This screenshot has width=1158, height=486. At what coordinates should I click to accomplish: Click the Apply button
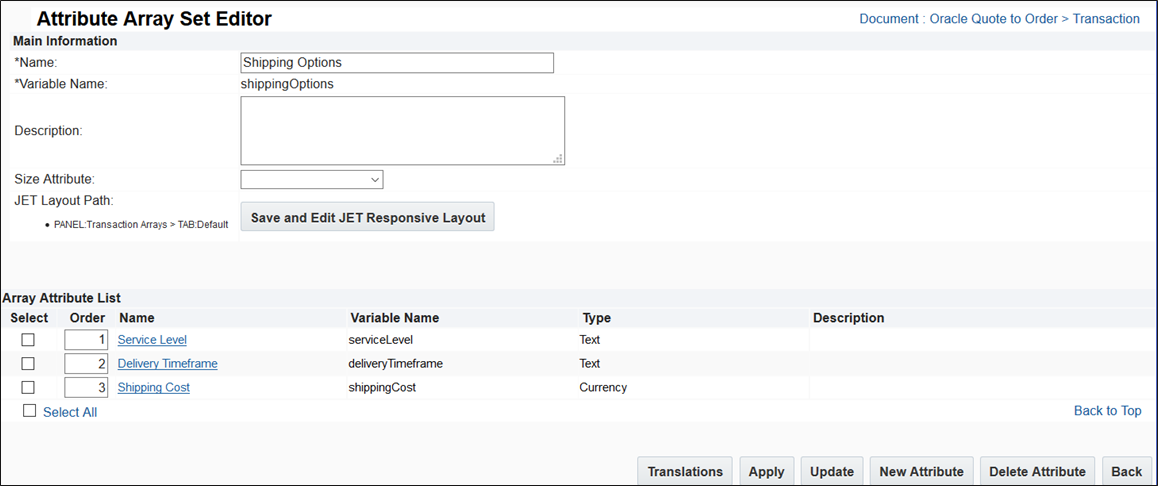coord(767,471)
